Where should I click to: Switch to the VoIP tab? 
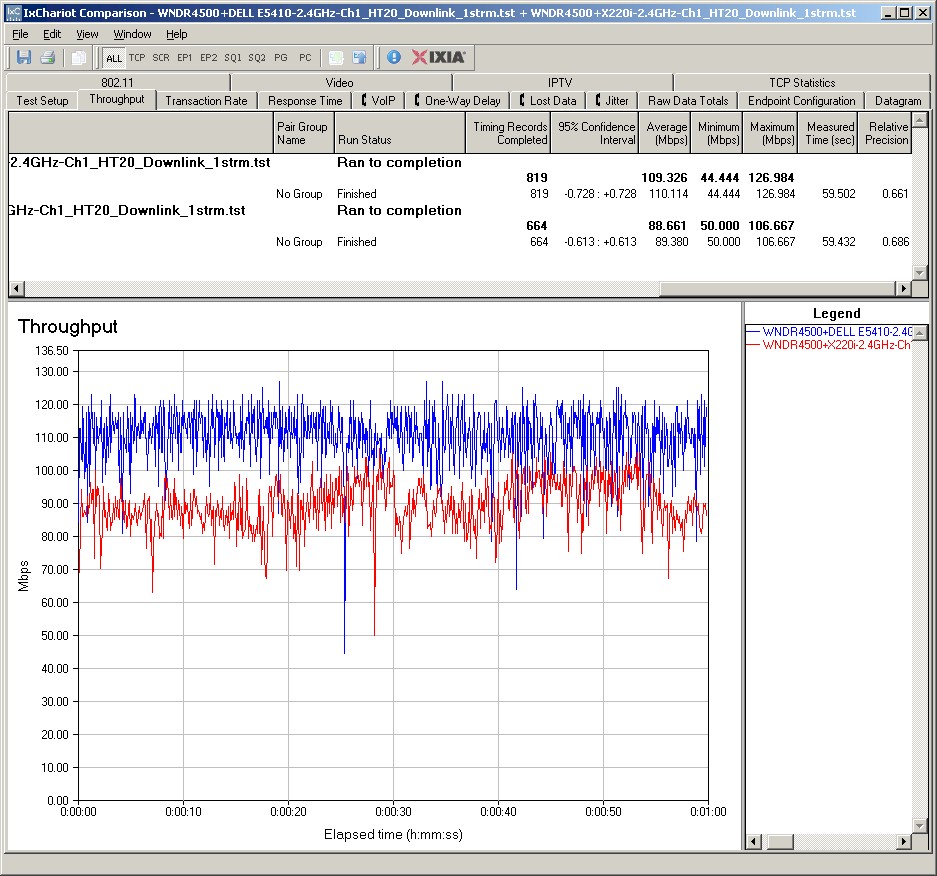378,100
